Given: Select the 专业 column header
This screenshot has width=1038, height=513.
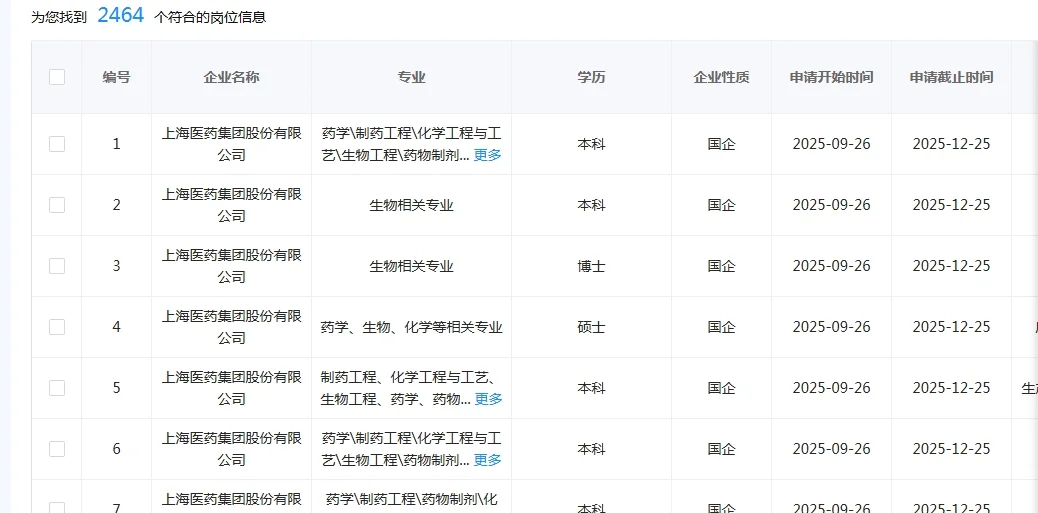Looking at the screenshot, I should 411,77.
